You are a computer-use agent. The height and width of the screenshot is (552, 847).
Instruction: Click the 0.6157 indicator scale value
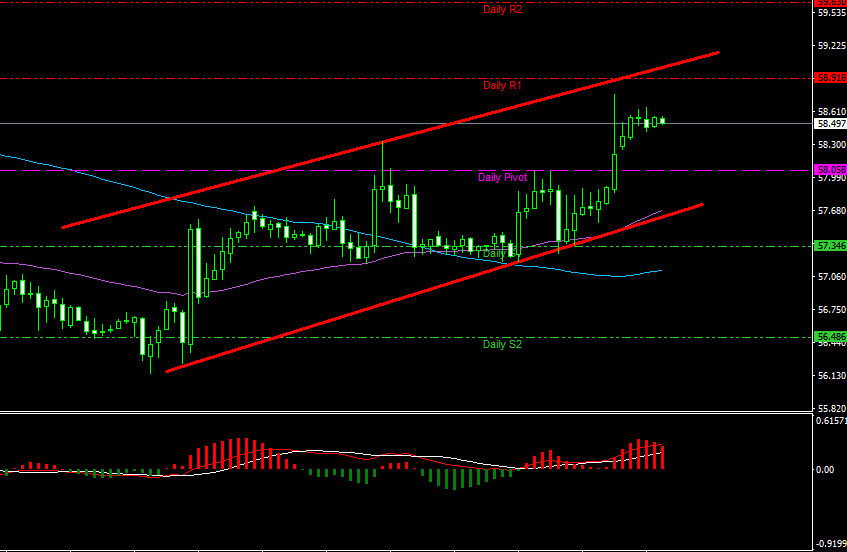tap(831, 421)
